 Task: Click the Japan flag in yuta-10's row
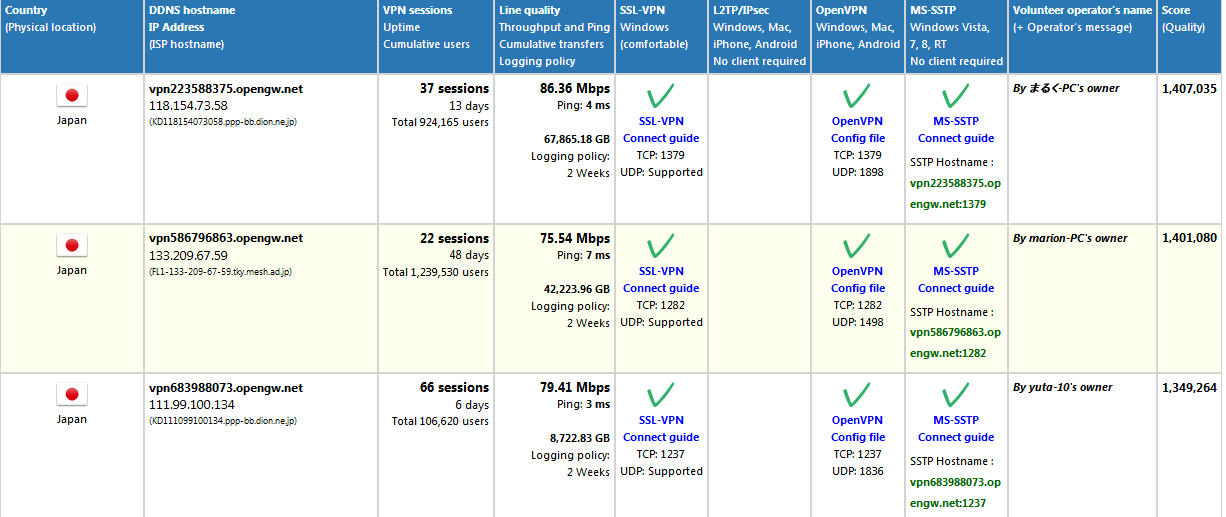tap(71, 395)
